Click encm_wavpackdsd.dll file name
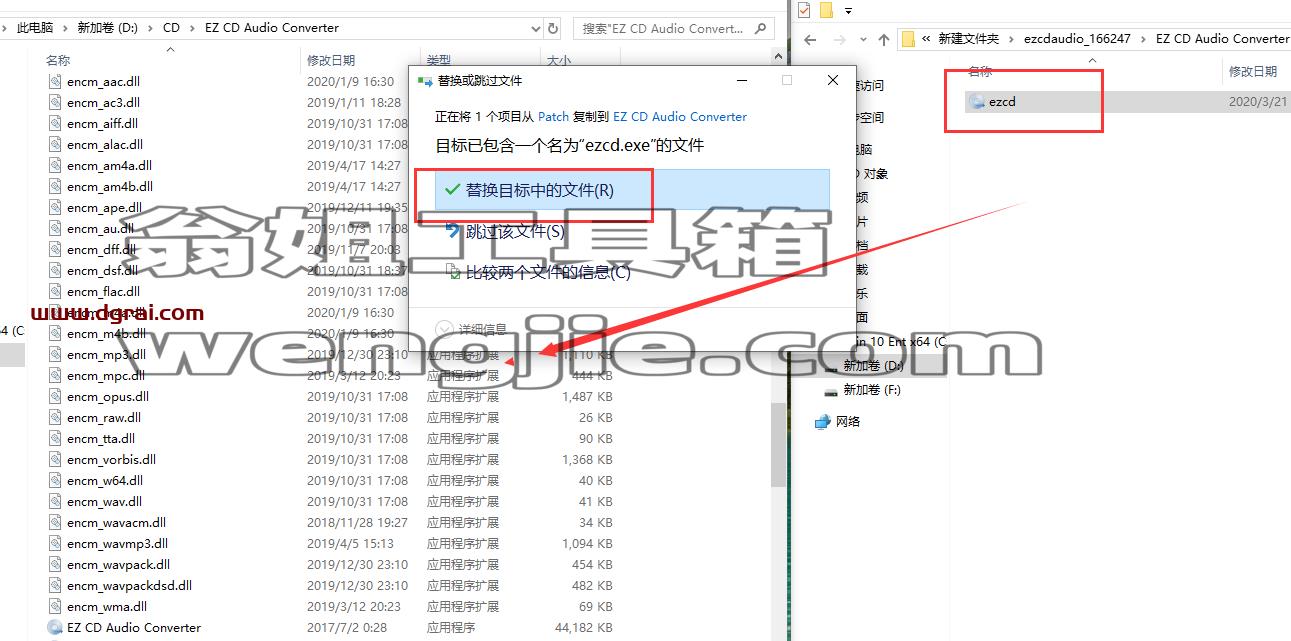The width and height of the screenshot is (1291, 641). (x=130, y=586)
